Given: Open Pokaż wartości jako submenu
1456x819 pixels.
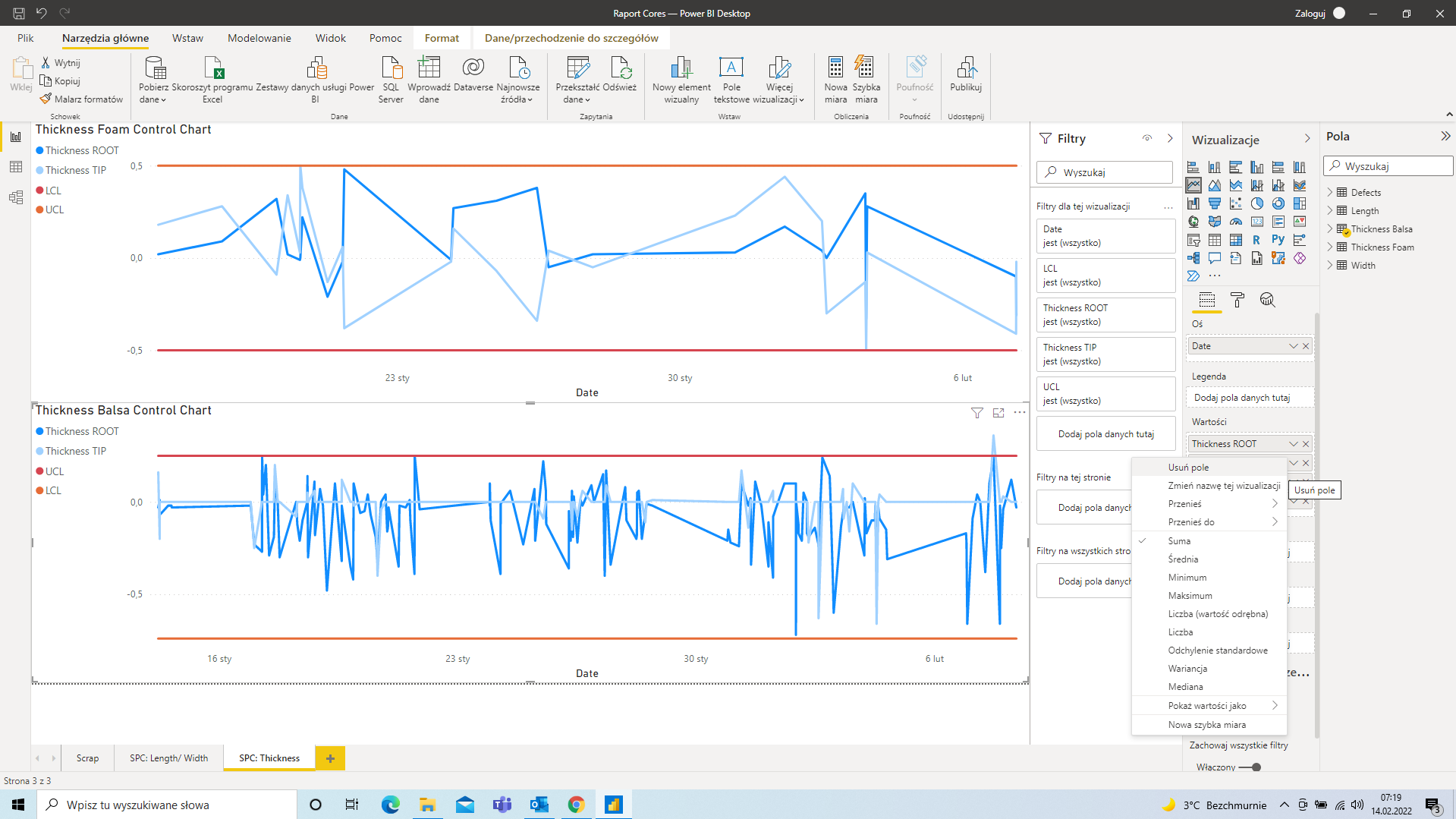Looking at the screenshot, I should tap(1209, 706).
